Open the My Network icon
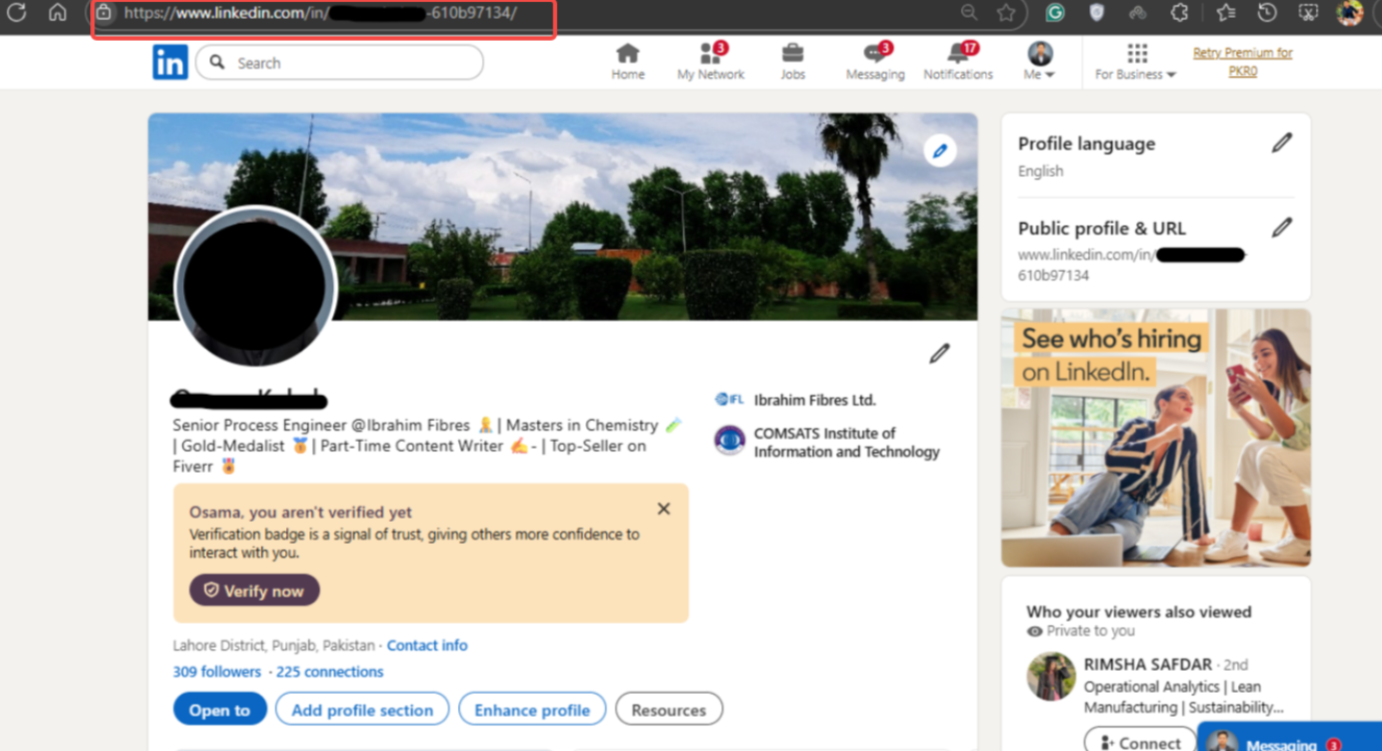The width and height of the screenshot is (1382, 751). tap(709, 62)
